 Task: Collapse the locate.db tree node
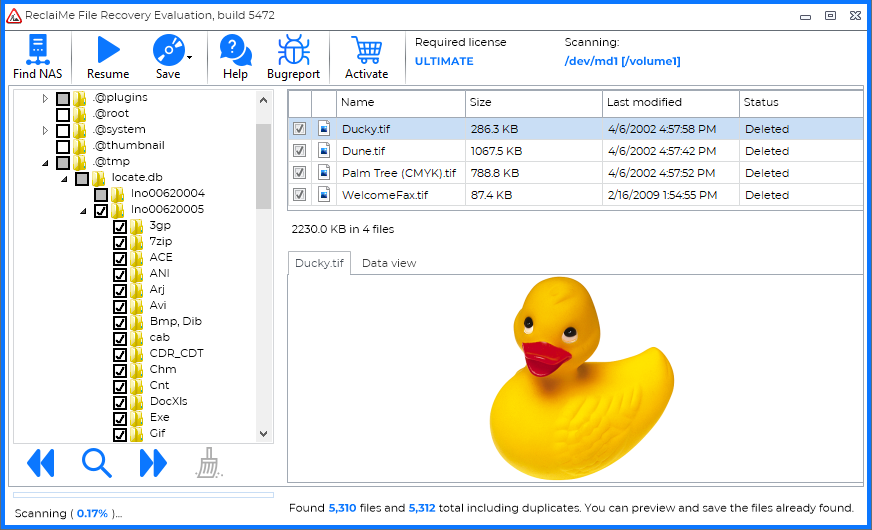pyautogui.click(x=64, y=178)
